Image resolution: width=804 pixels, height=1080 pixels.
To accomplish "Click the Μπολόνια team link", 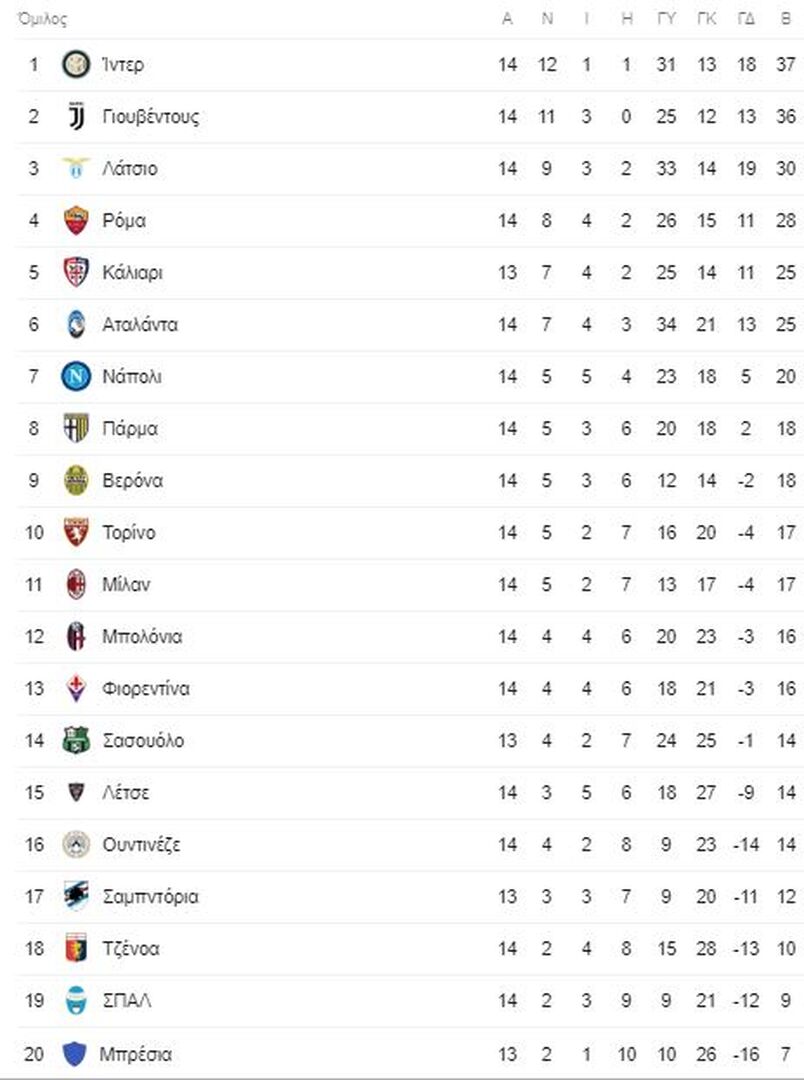I will [x=142, y=637].
